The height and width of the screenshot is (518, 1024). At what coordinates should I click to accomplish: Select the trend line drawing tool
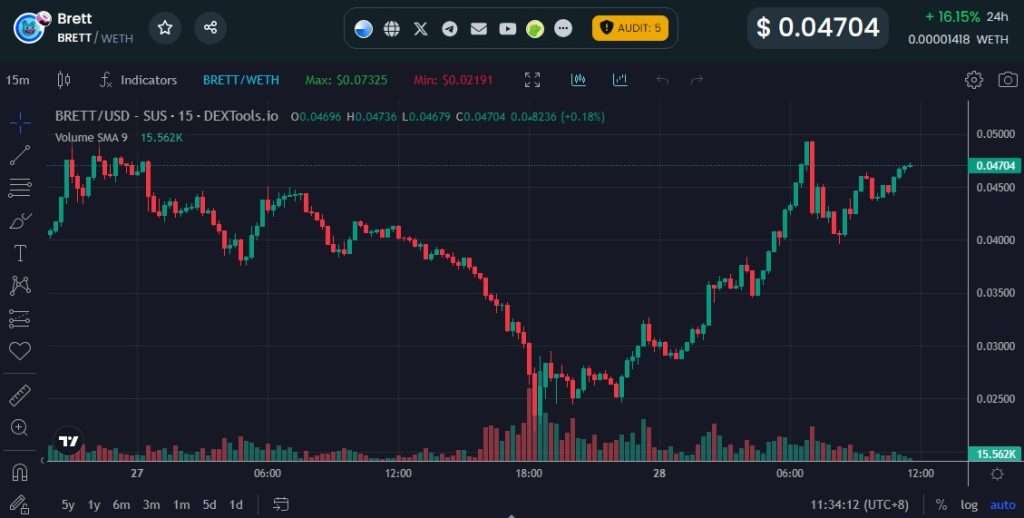point(20,155)
